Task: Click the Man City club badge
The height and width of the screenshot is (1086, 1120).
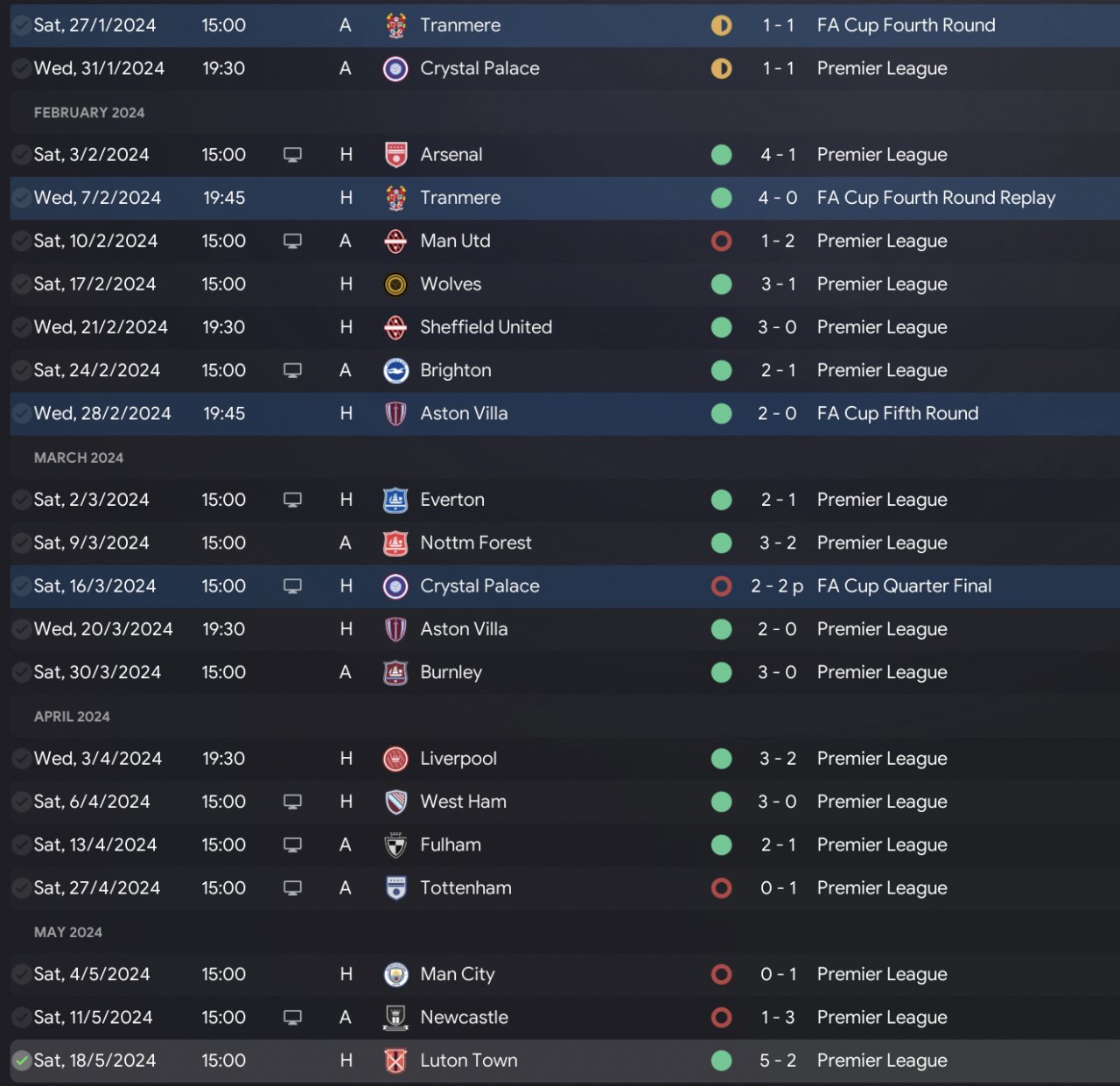Action: [x=395, y=975]
